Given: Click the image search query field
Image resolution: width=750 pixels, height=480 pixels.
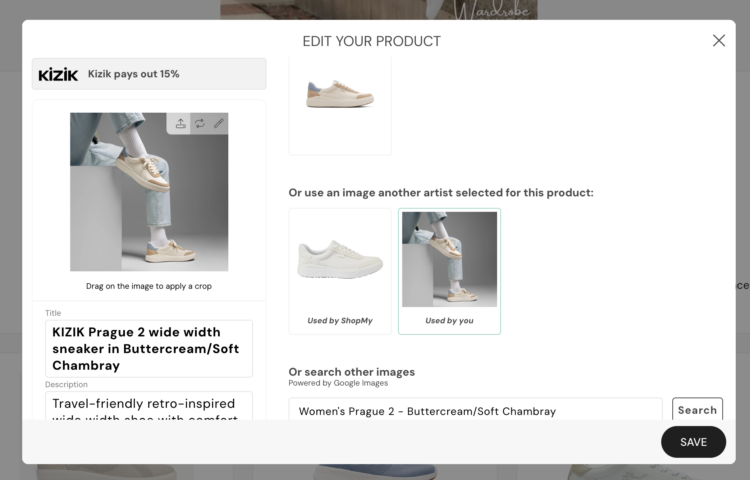Looking at the screenshot, I should pos(475,410).
